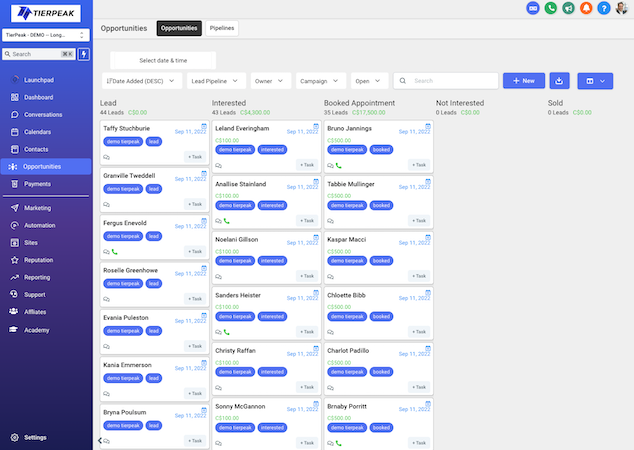
Task: Expand the Owner filter dropdown
Action: pos(270,80)
